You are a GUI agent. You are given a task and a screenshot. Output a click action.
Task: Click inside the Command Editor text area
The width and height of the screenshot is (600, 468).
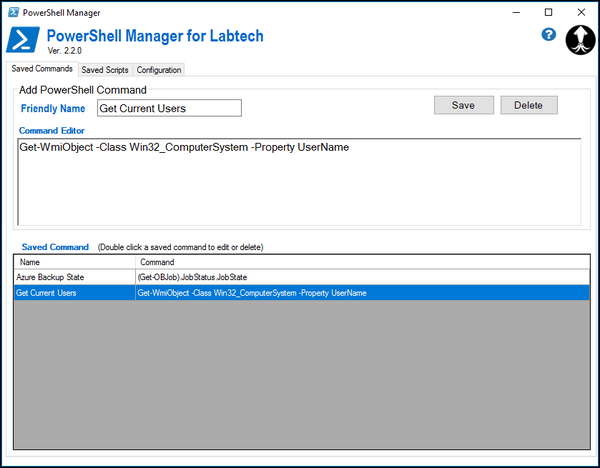coord(299,182)
